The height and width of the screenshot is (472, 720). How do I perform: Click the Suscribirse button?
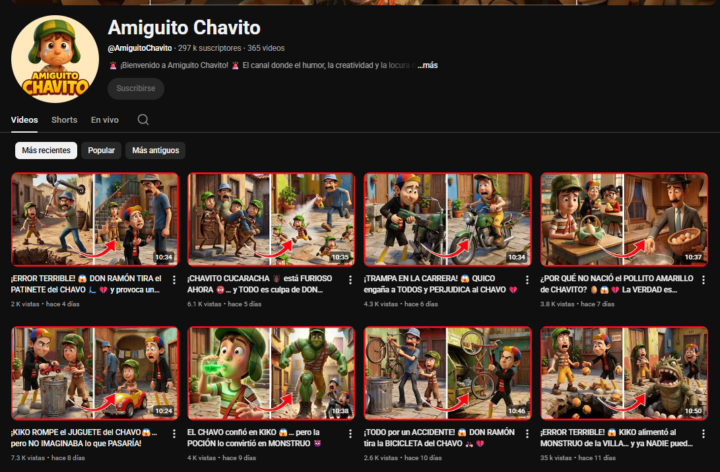136,88
